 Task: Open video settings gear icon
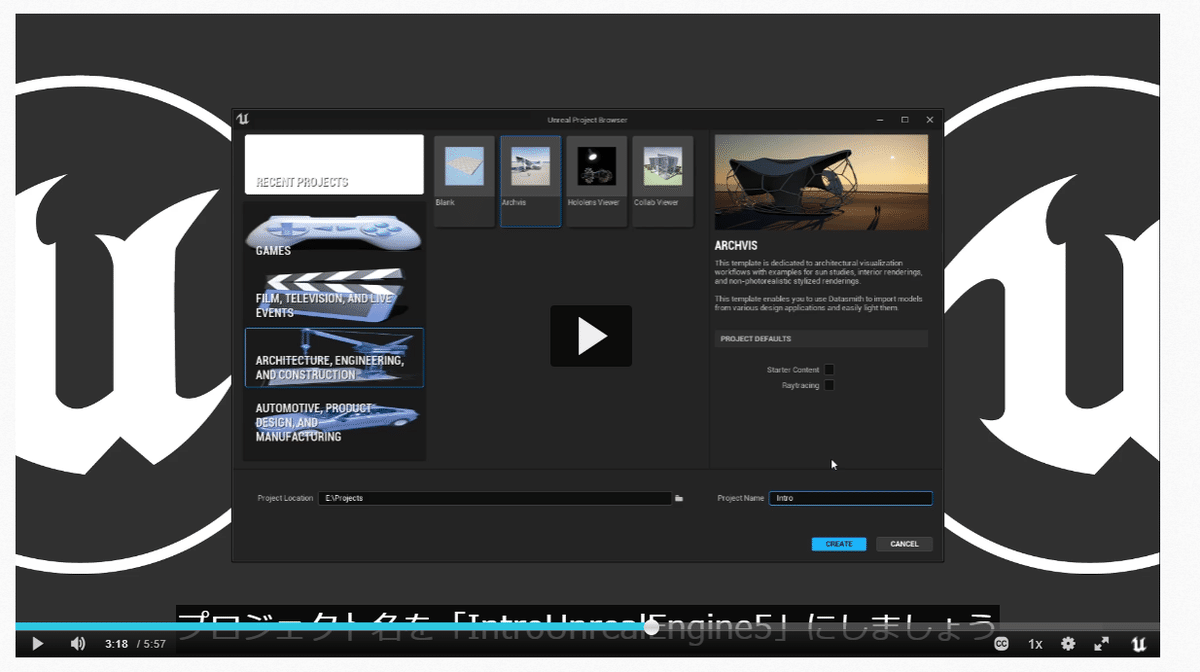[x=1068, y=644]
